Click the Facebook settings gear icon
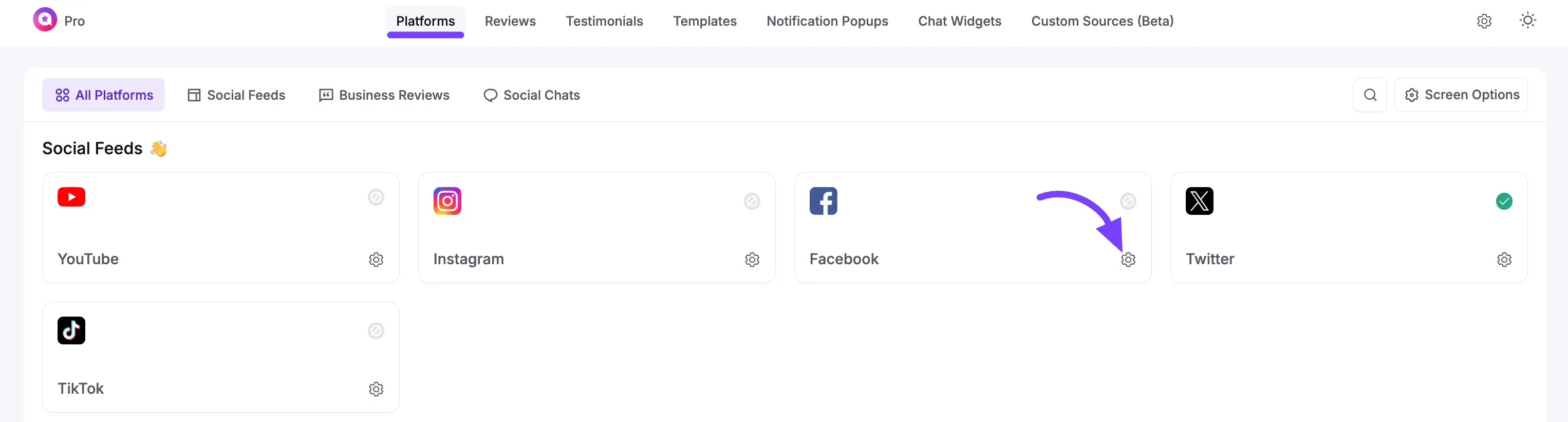The height and width of the screenshot is (422, 1568). pyautogui.click(x=1128, y=260)
